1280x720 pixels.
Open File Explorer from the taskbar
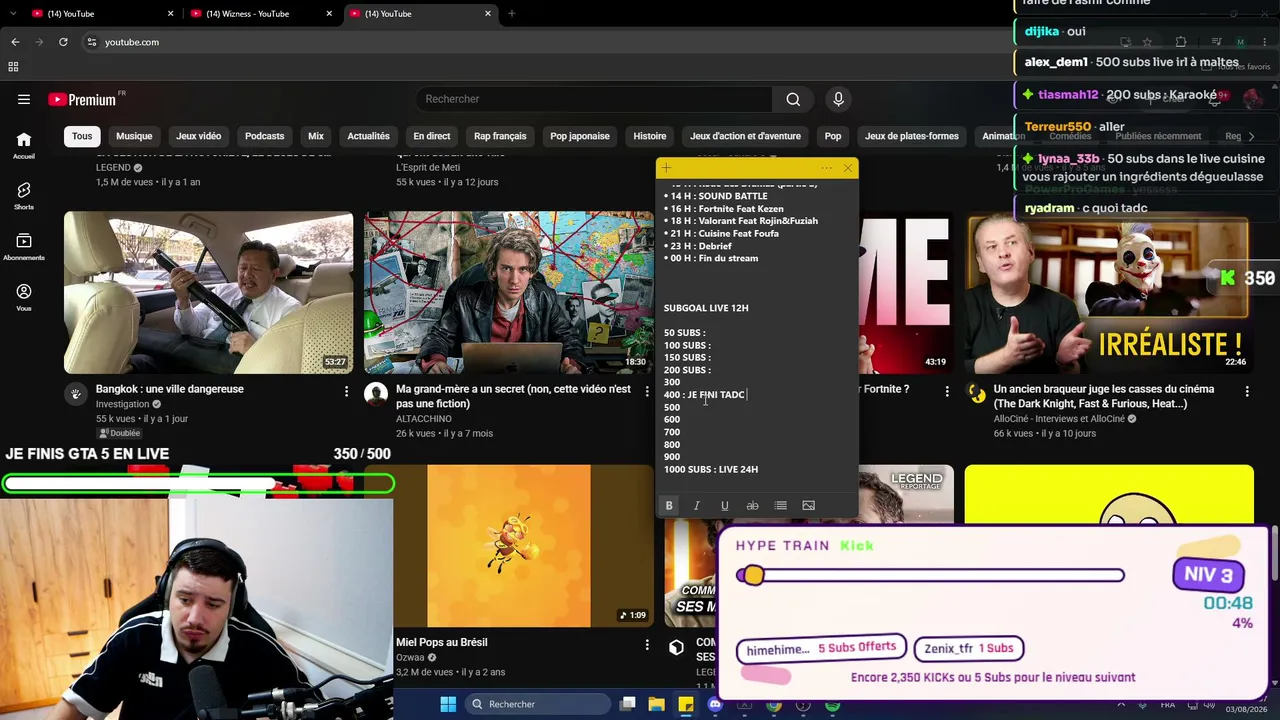(x=657, y=704)
